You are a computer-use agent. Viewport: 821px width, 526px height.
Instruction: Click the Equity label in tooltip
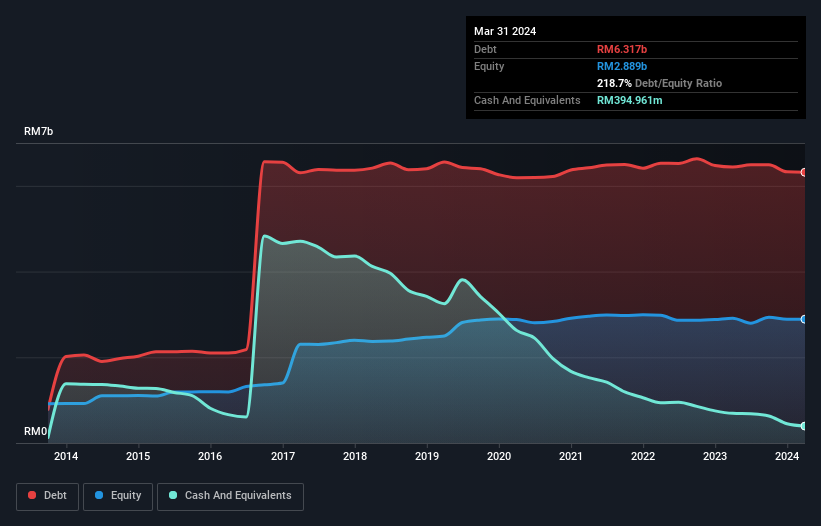489,66
